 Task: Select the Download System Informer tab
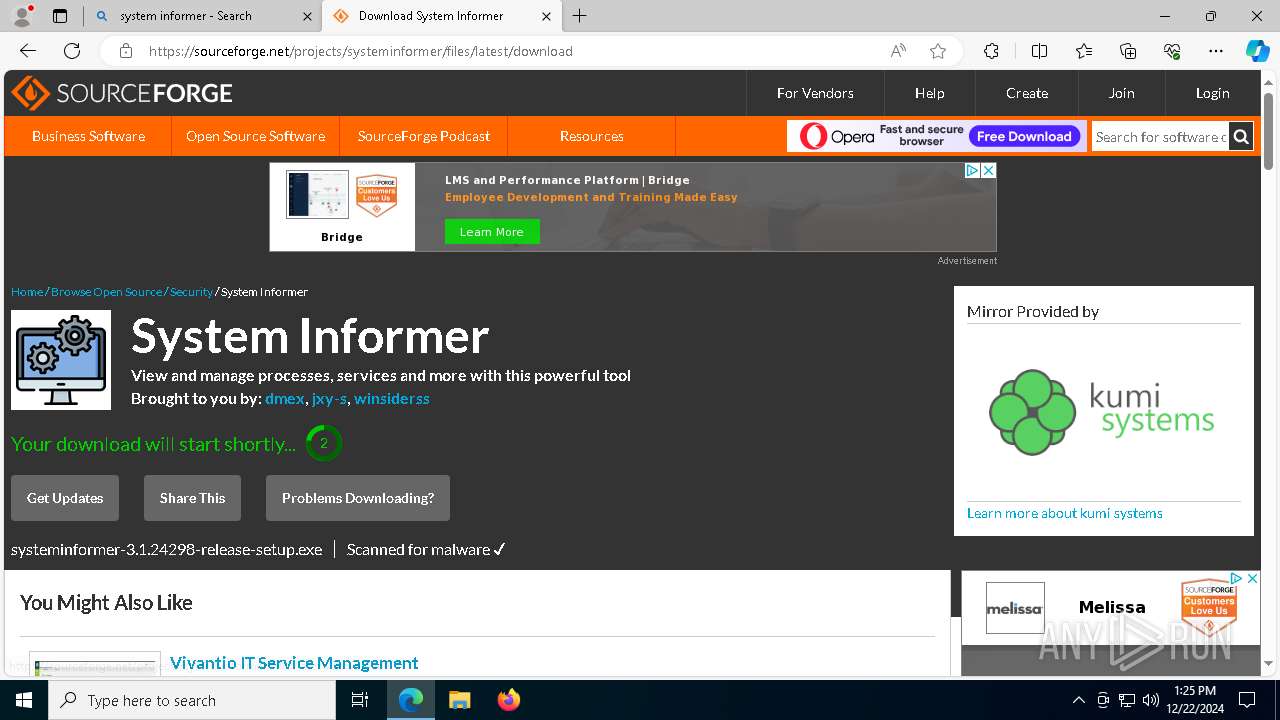pyautogui.click(x=440, y=16)
